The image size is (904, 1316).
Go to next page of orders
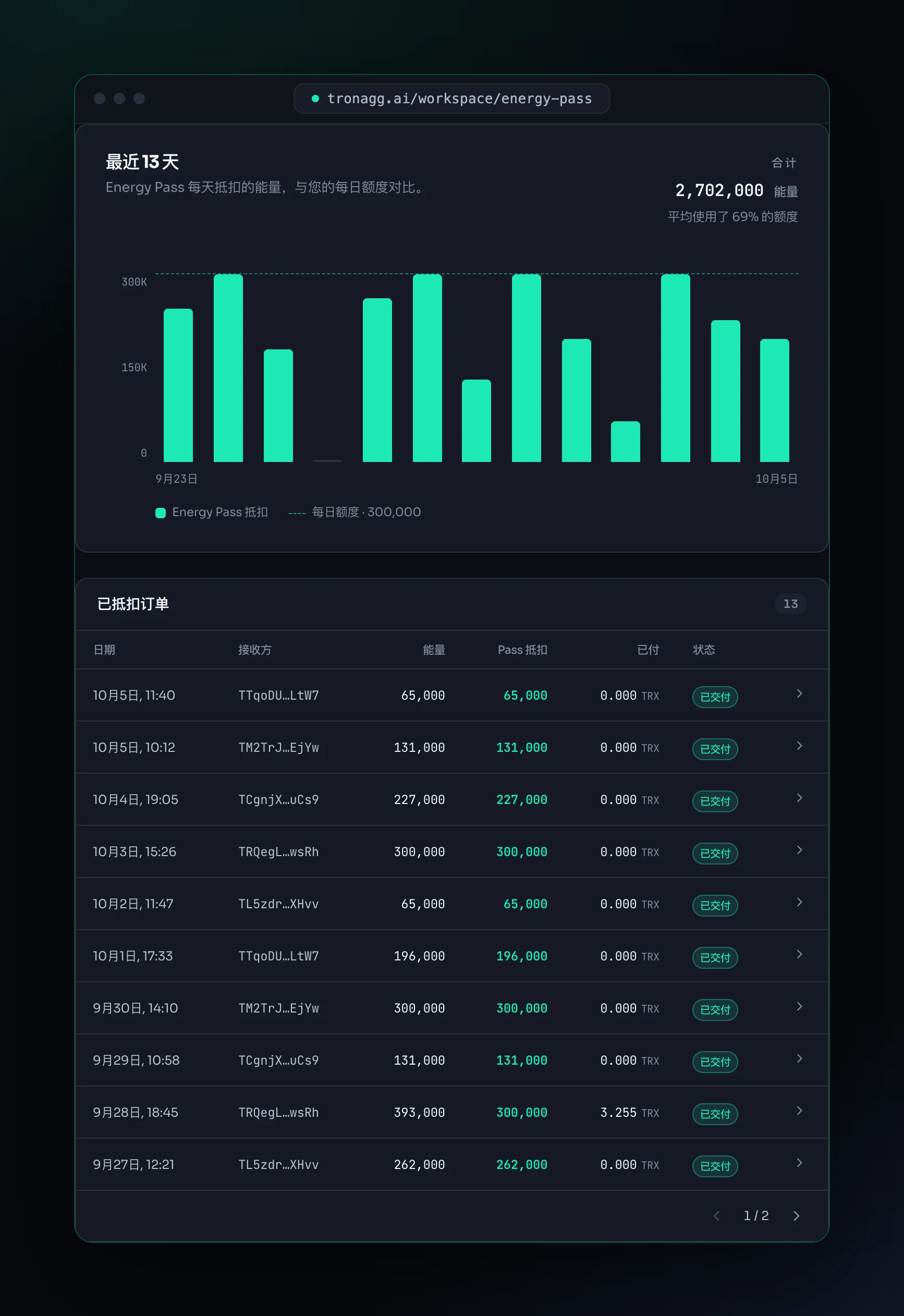coord(797,1216)
